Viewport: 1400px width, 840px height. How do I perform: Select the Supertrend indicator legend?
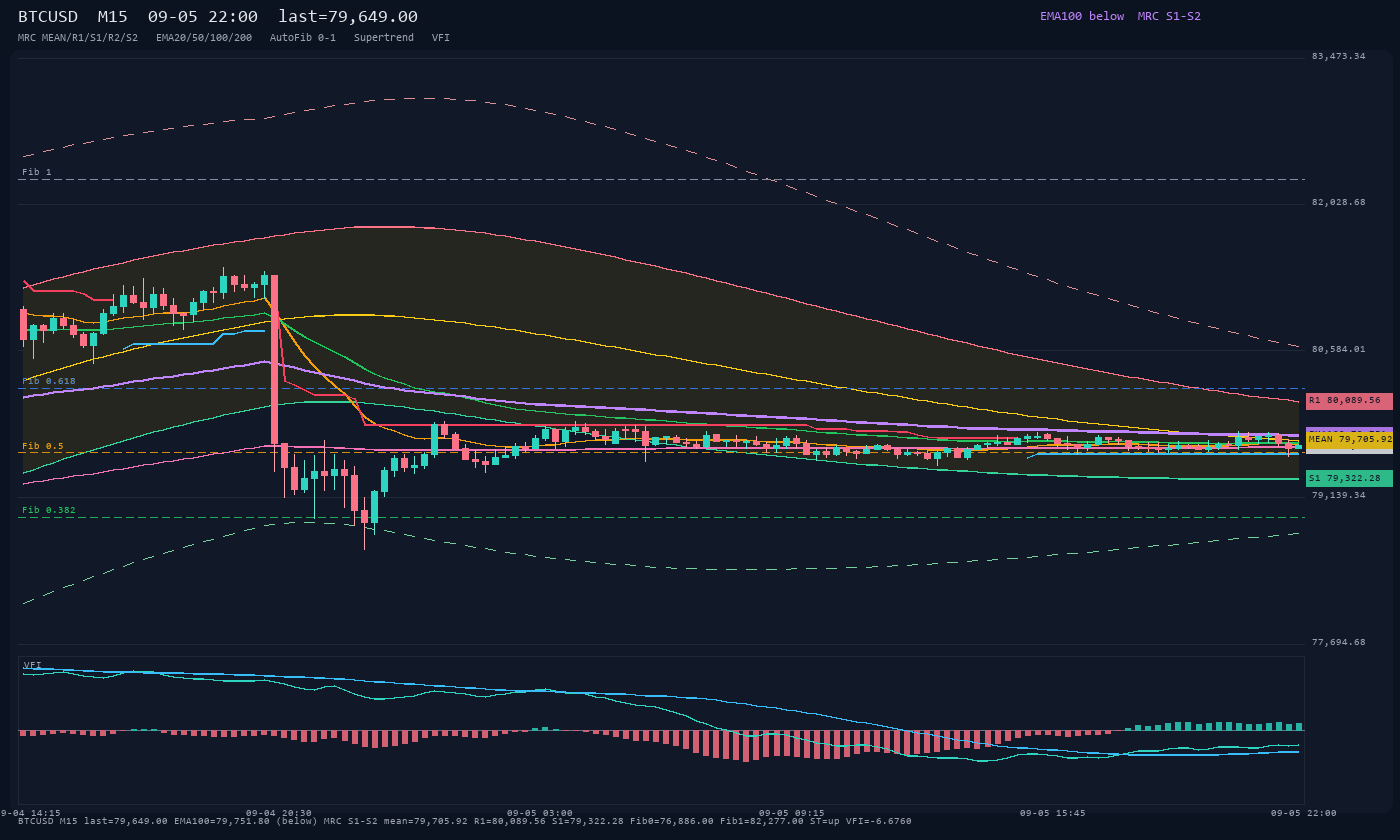pyautogui.click(x=384, y=38)
